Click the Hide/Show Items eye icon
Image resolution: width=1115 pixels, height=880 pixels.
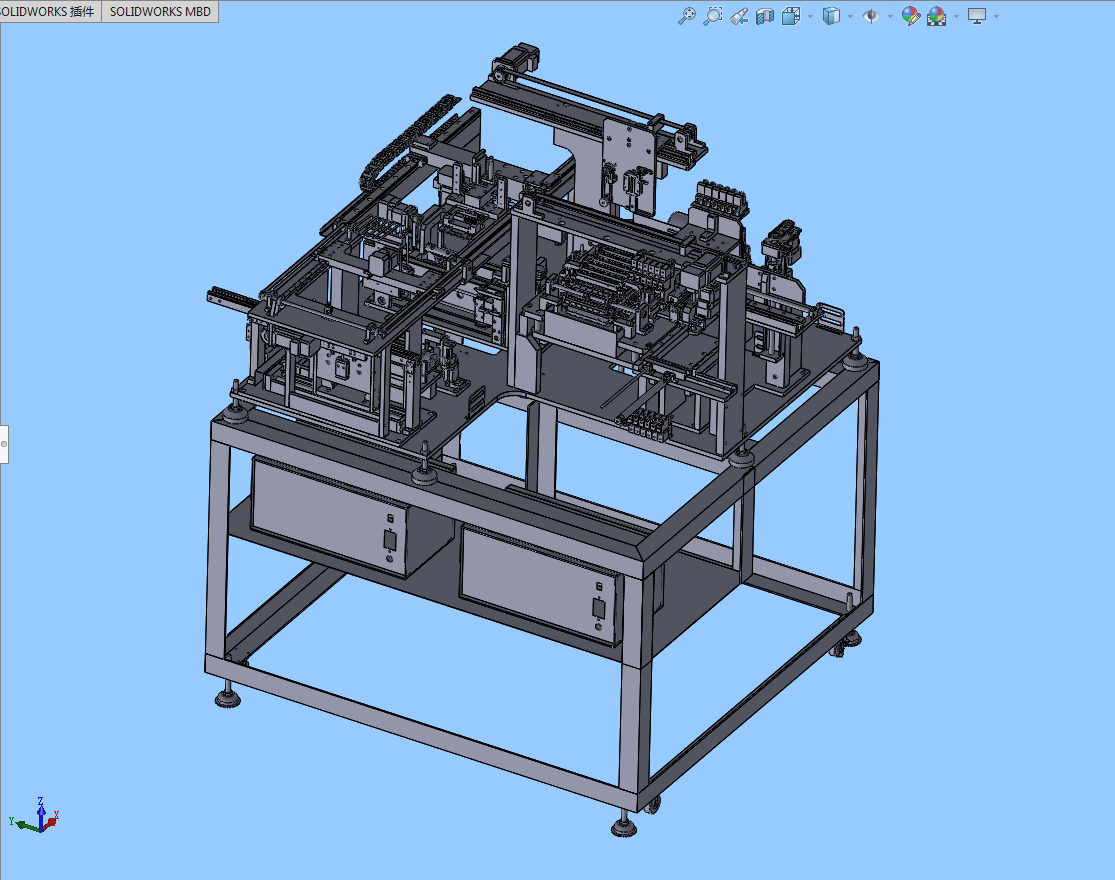point(870,16)
